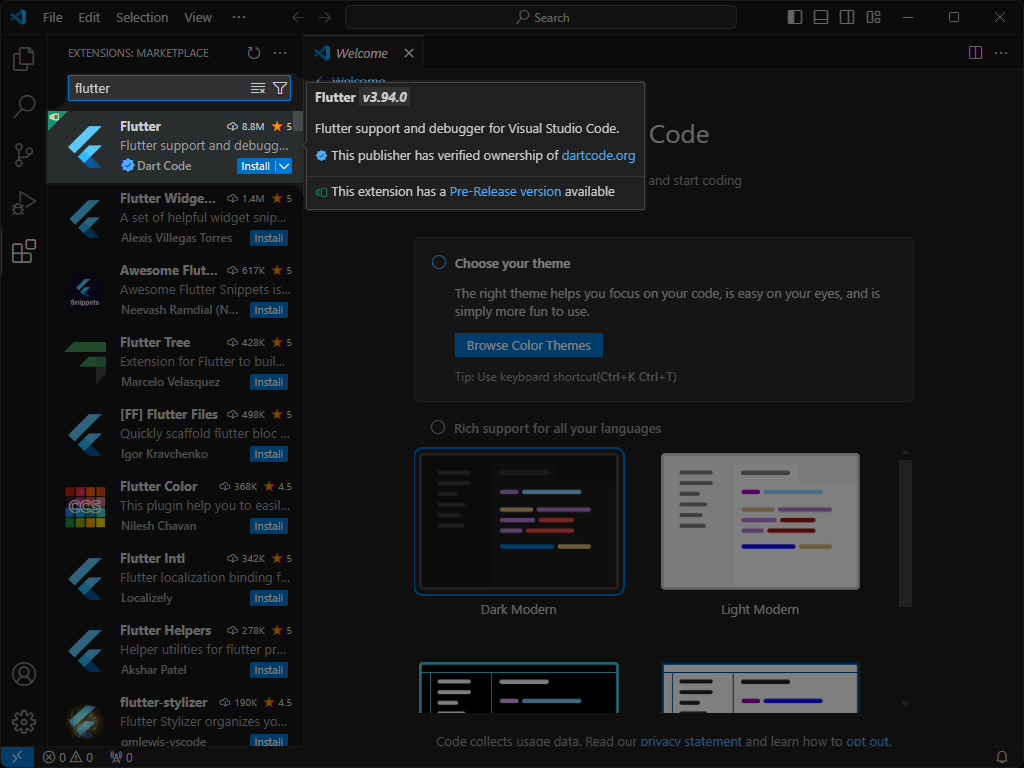Image resolution: width=1024 pixels, height=768 pixels.
Task: Click Browse Color Themes button
Action: coord(529,345)
